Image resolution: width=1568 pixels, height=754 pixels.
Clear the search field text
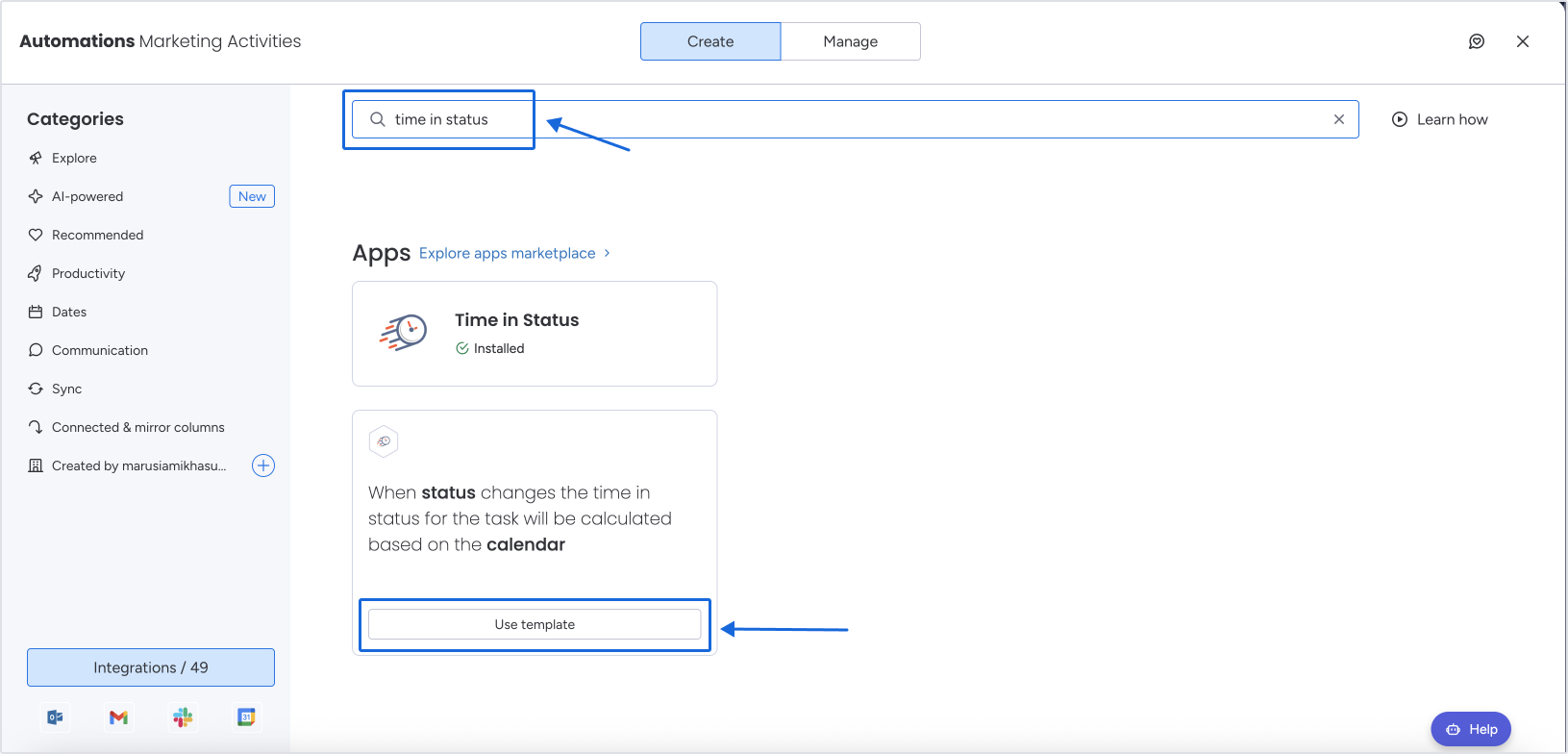point(1338,119)
